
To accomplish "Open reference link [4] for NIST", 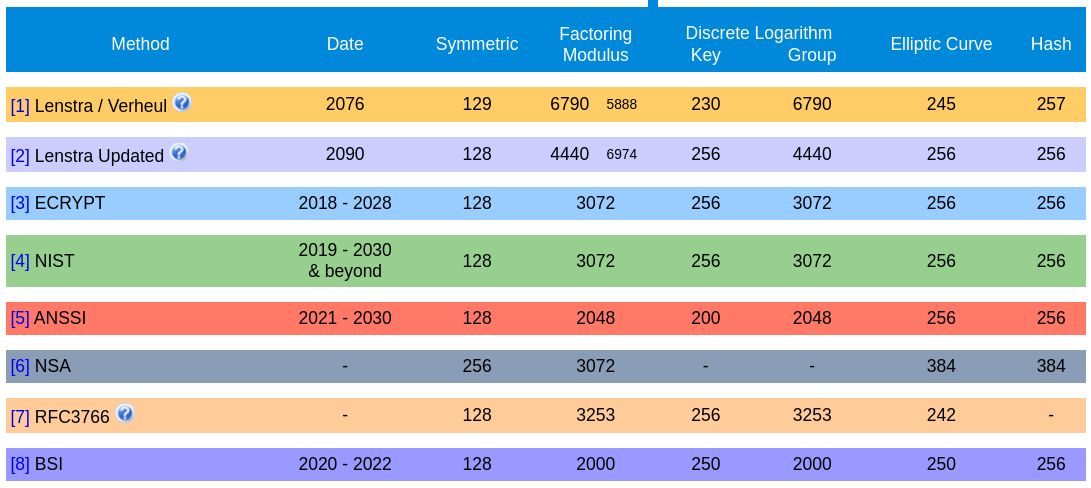I will pos(20,261).
